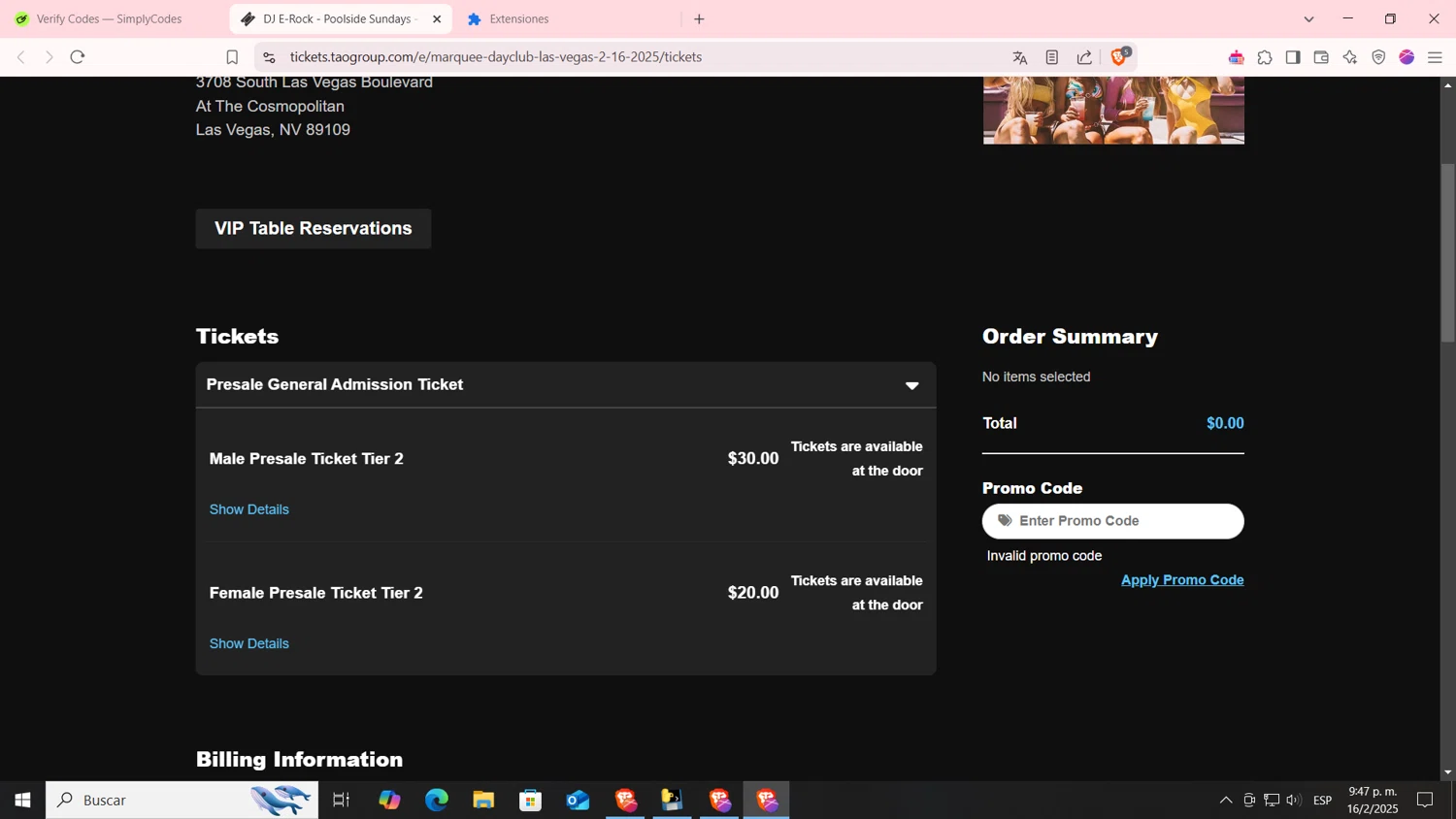Image resolution: width=1456 pixels, height=819 pixels.
Task: Reload the current page
Action: [78, 57]
